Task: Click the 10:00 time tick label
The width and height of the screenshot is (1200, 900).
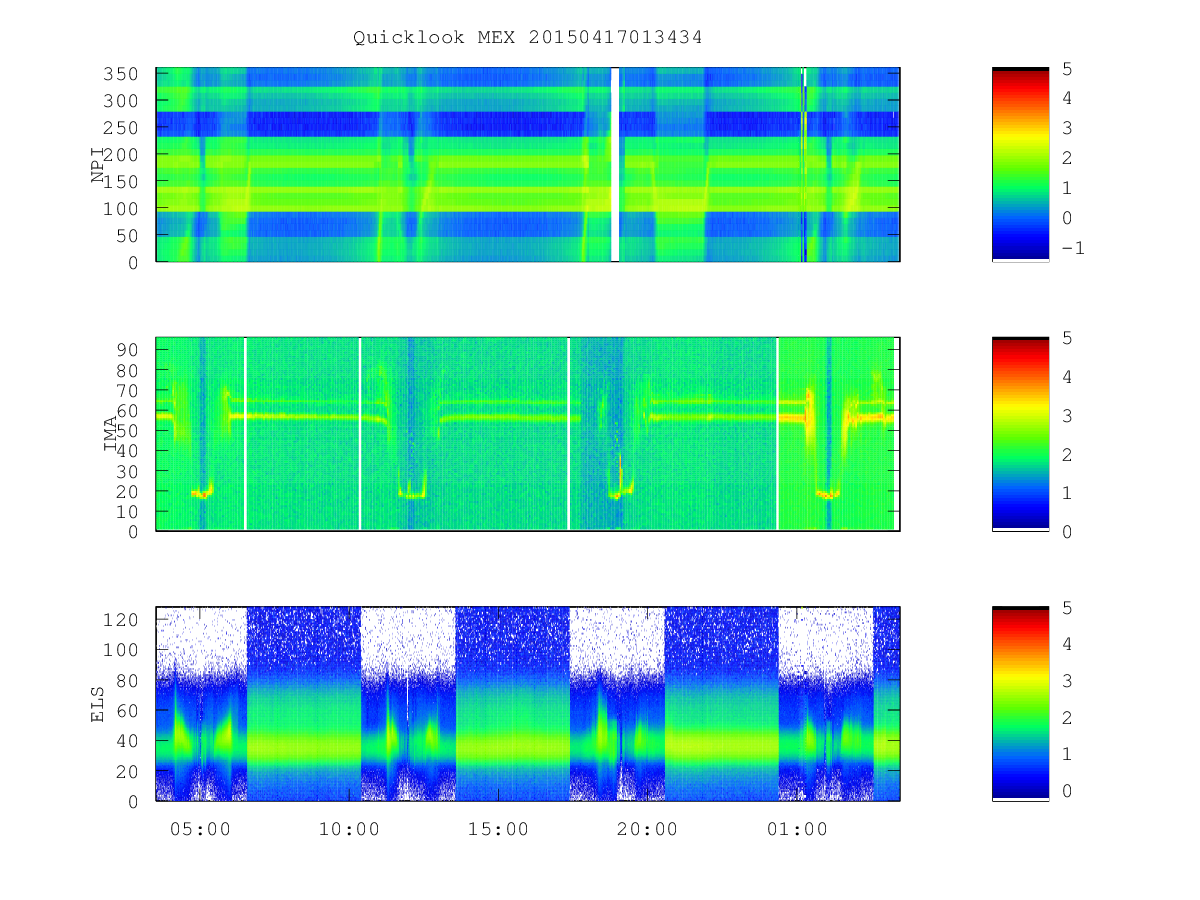Action: pos(350,830)
